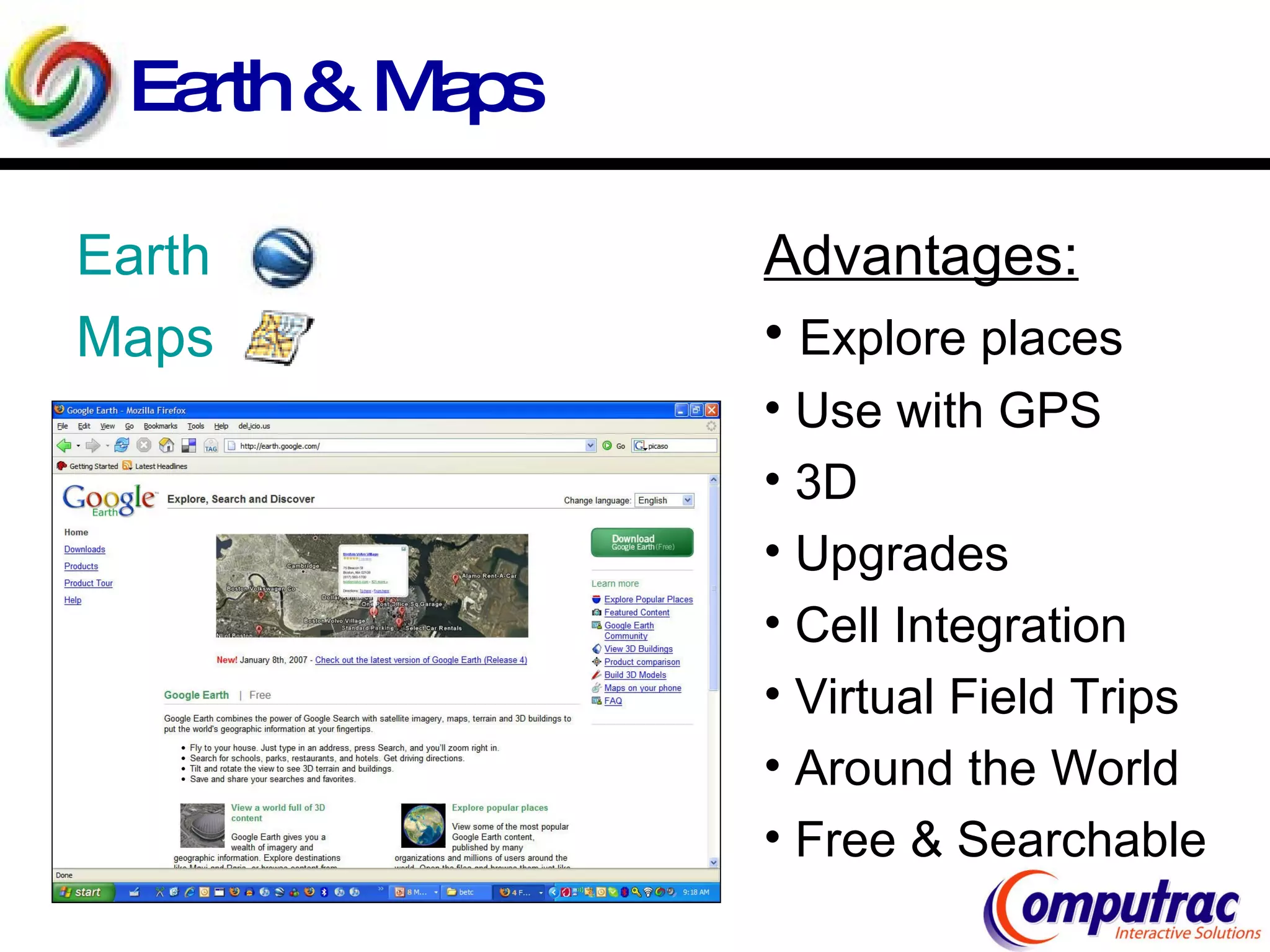
Task: Click Explore Popular Places link
Action: click(649, 599)
